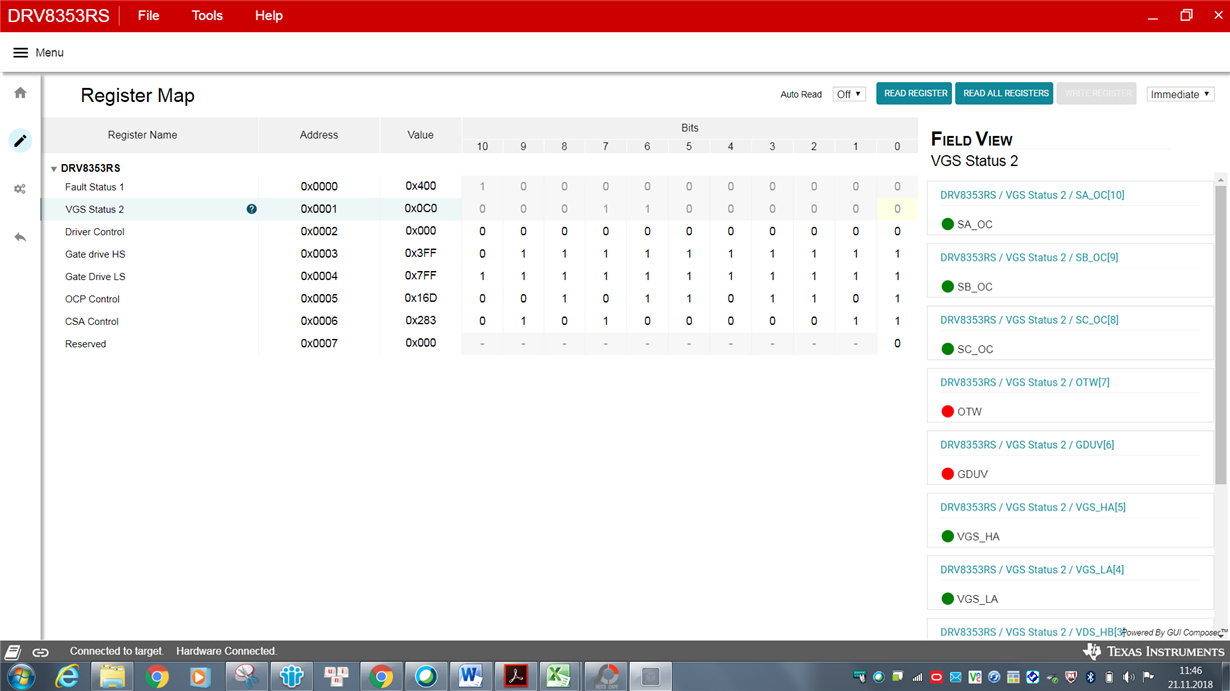Toggle bit 2 of OCP Control
1230x691 pixels.
point(814,299)
